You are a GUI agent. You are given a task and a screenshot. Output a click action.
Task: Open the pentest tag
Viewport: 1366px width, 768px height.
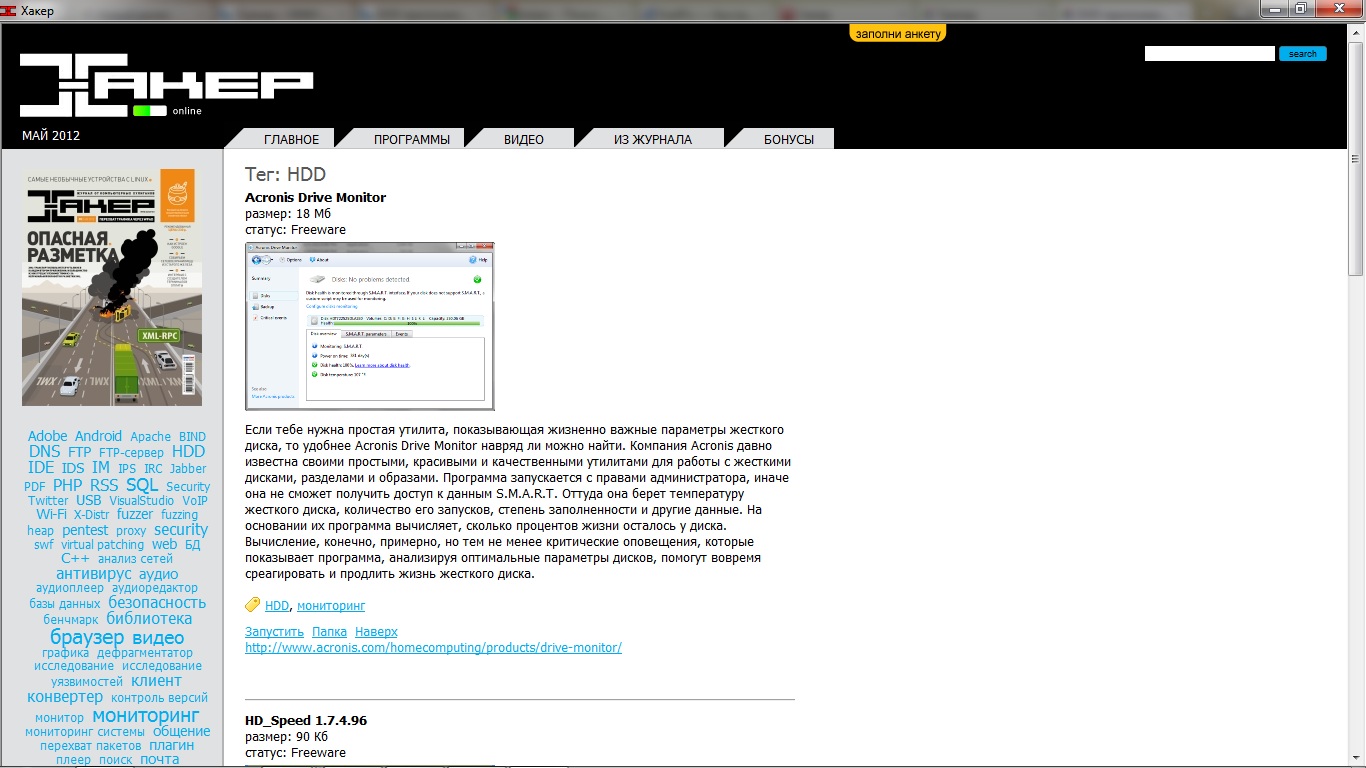pyautogui.click(x=85, y=530)
